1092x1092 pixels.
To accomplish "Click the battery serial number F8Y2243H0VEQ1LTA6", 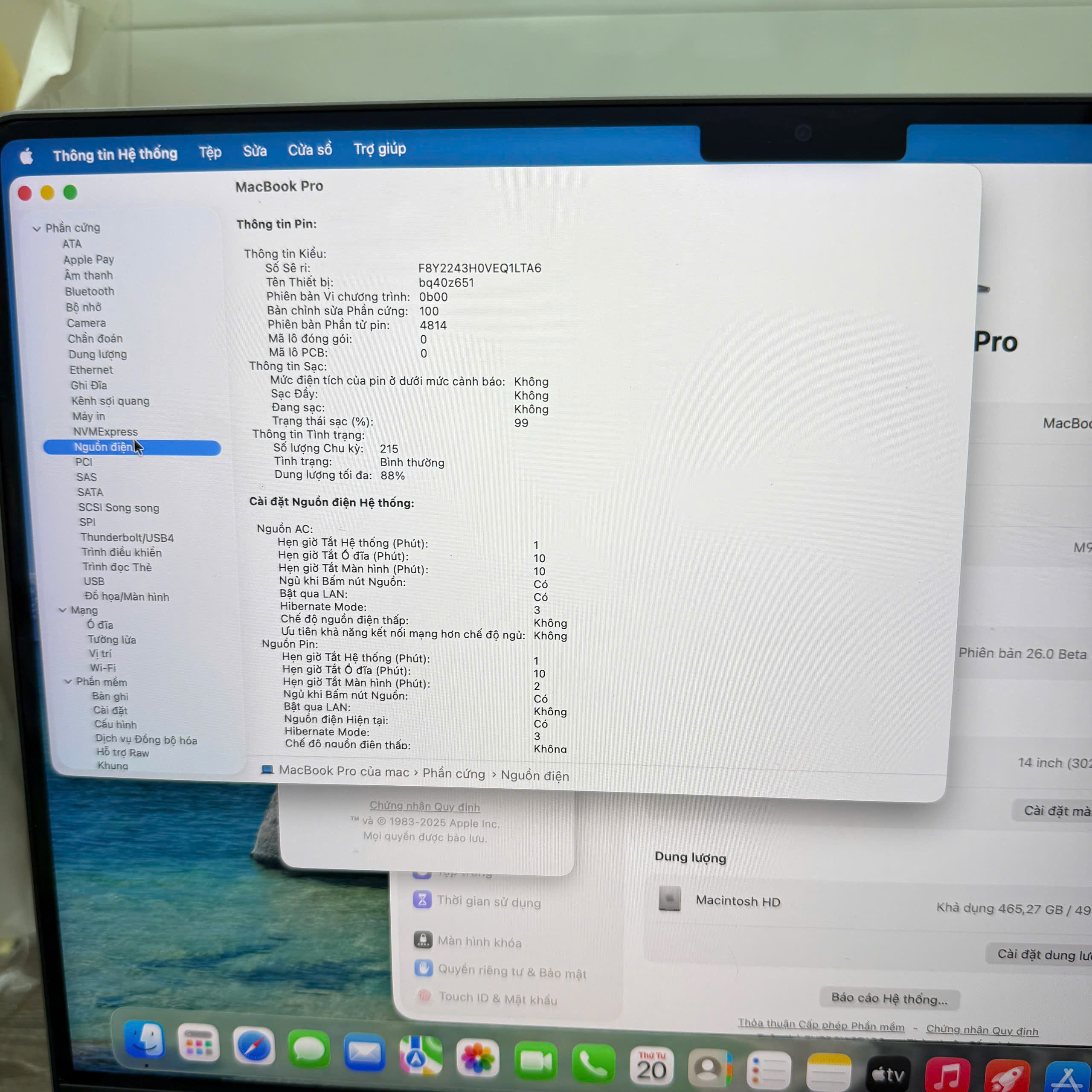I will [x=480, y=268].
